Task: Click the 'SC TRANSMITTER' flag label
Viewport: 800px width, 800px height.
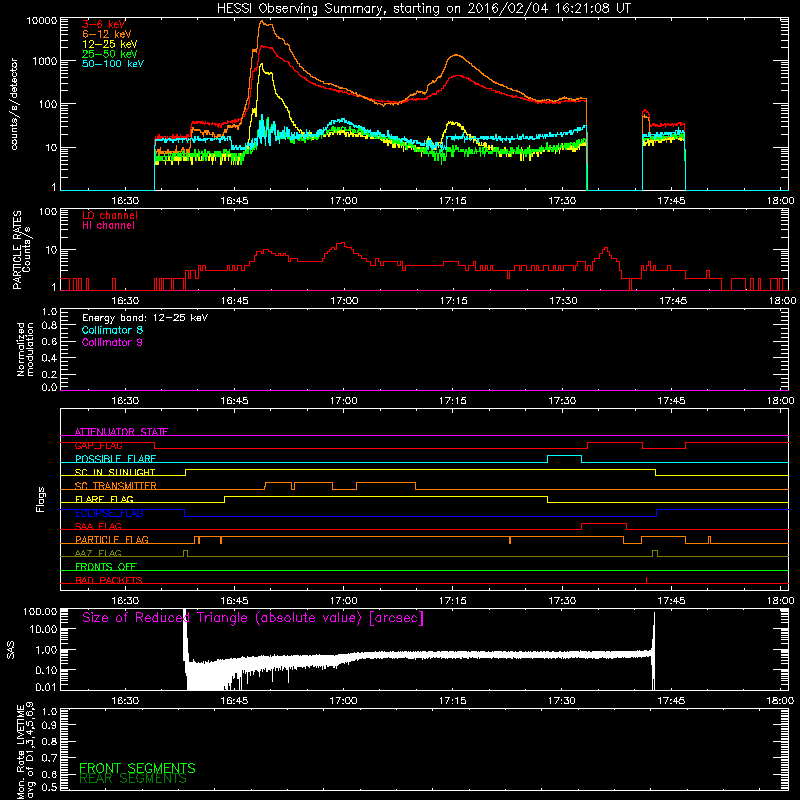Action: click(116, 486)
